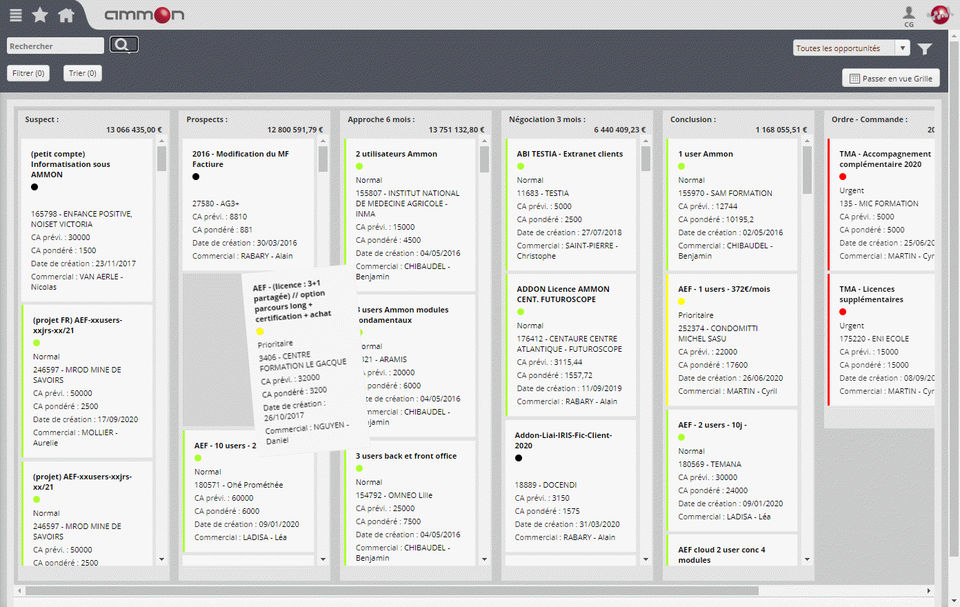Click AEF cloud 2 user conc 4 modules title
The height and width of the screenshot is (607, 960).
pyautogui.click(x=721, y=555)
